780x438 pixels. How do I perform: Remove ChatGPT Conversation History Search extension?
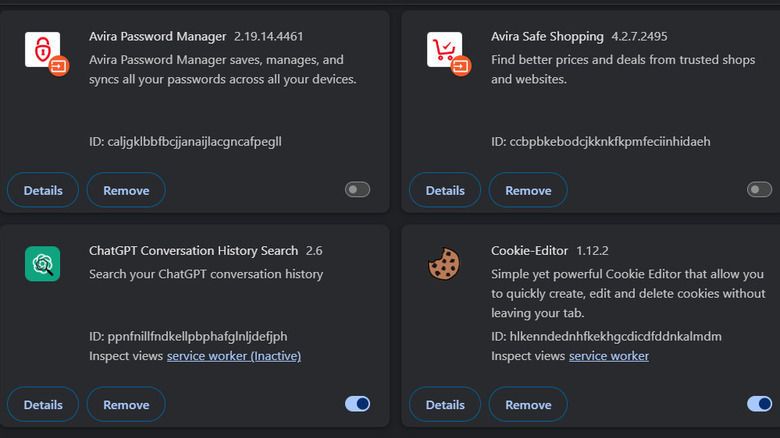coord(126,404)
